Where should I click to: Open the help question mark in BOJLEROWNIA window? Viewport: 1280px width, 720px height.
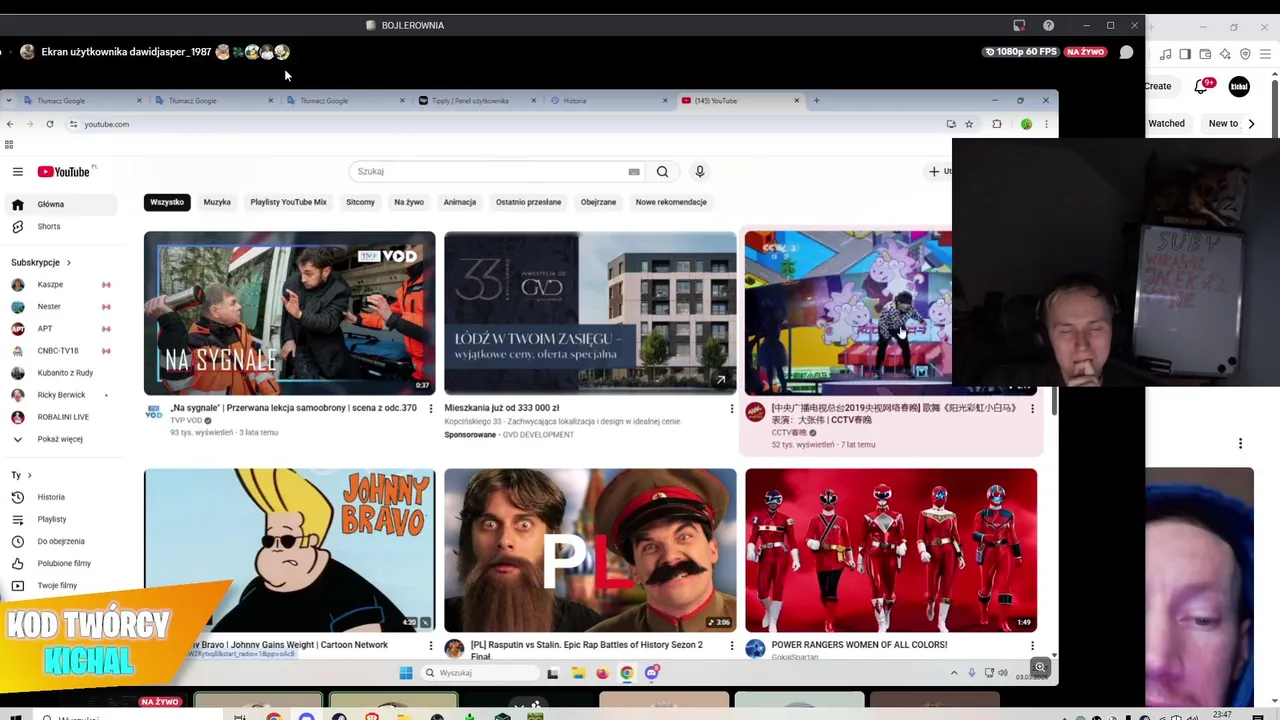tap(1048, 25)
